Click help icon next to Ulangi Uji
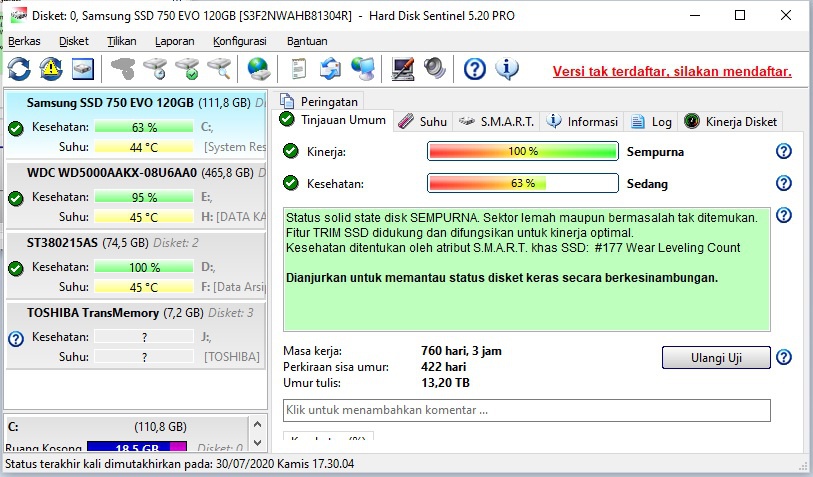The height and width of the screenshot is (477, 813). click(783, 357)
